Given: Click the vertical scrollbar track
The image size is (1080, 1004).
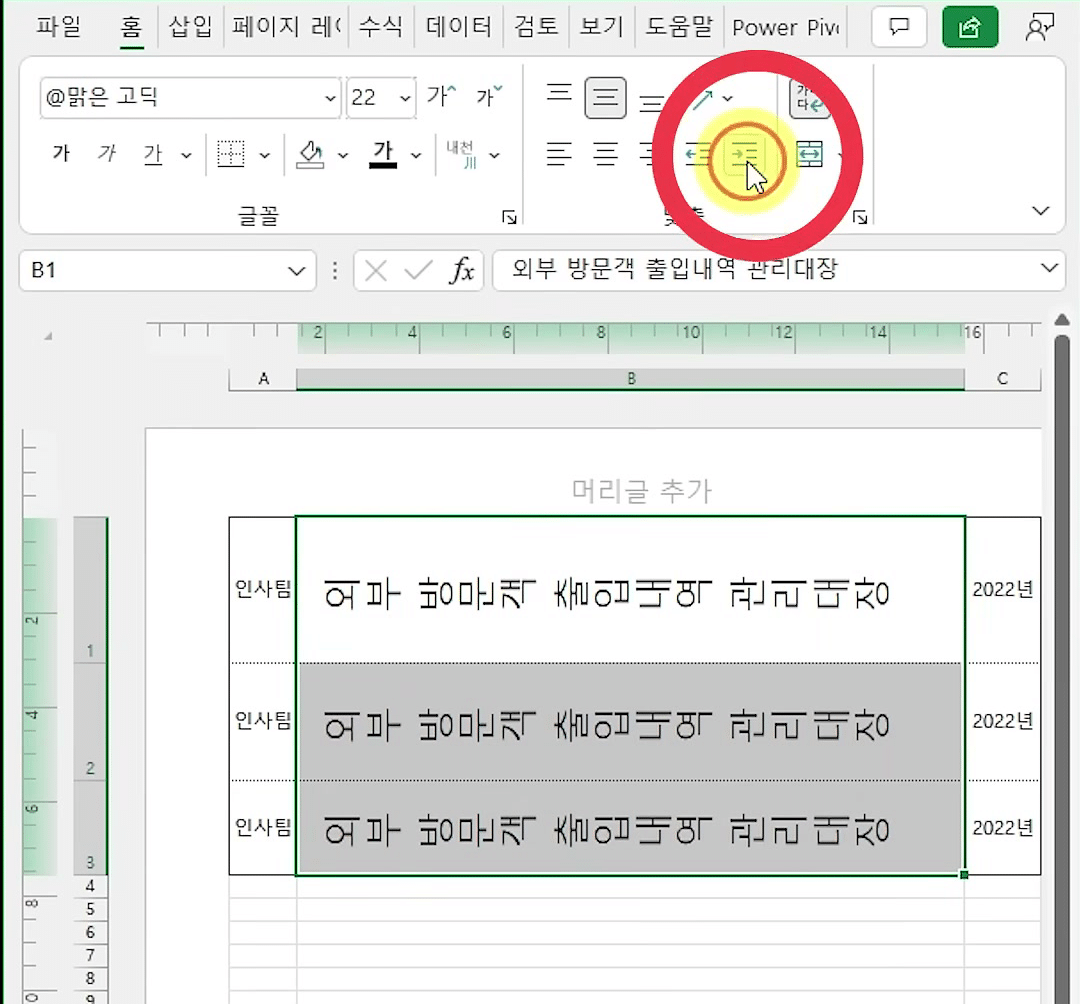Looking at the screenshot, I should click(1063, 668).
